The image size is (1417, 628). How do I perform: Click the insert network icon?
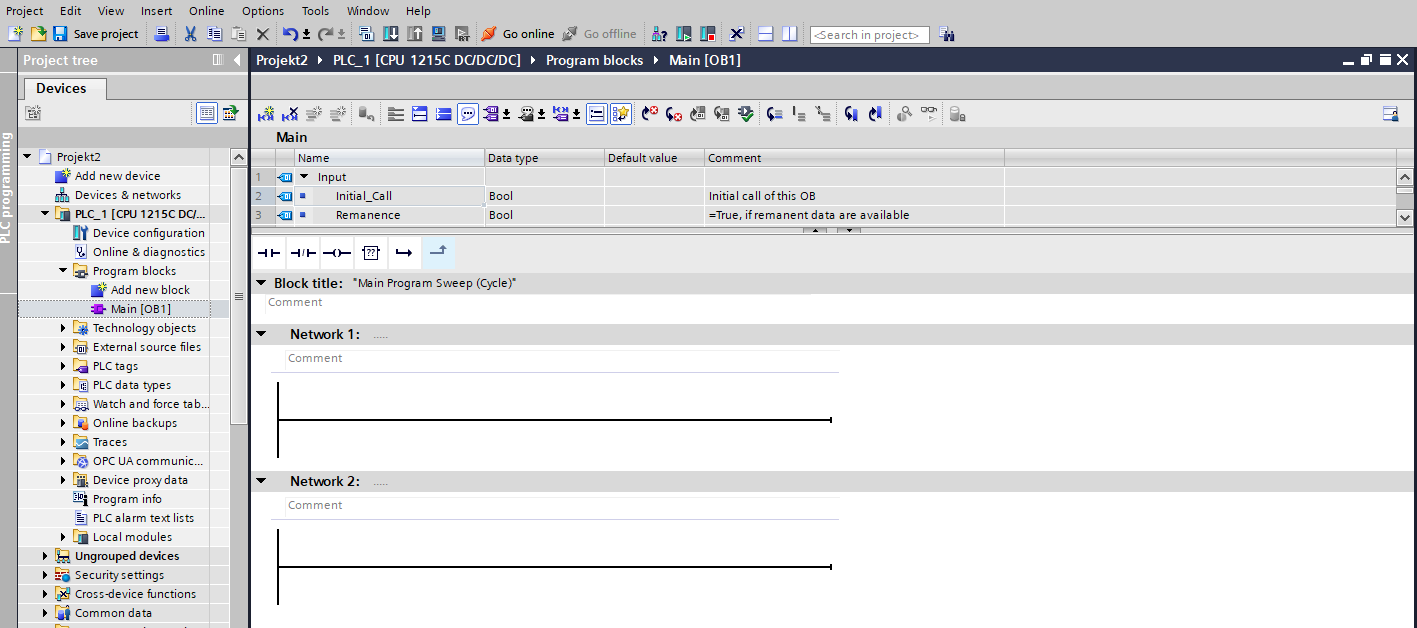[266, 114]
